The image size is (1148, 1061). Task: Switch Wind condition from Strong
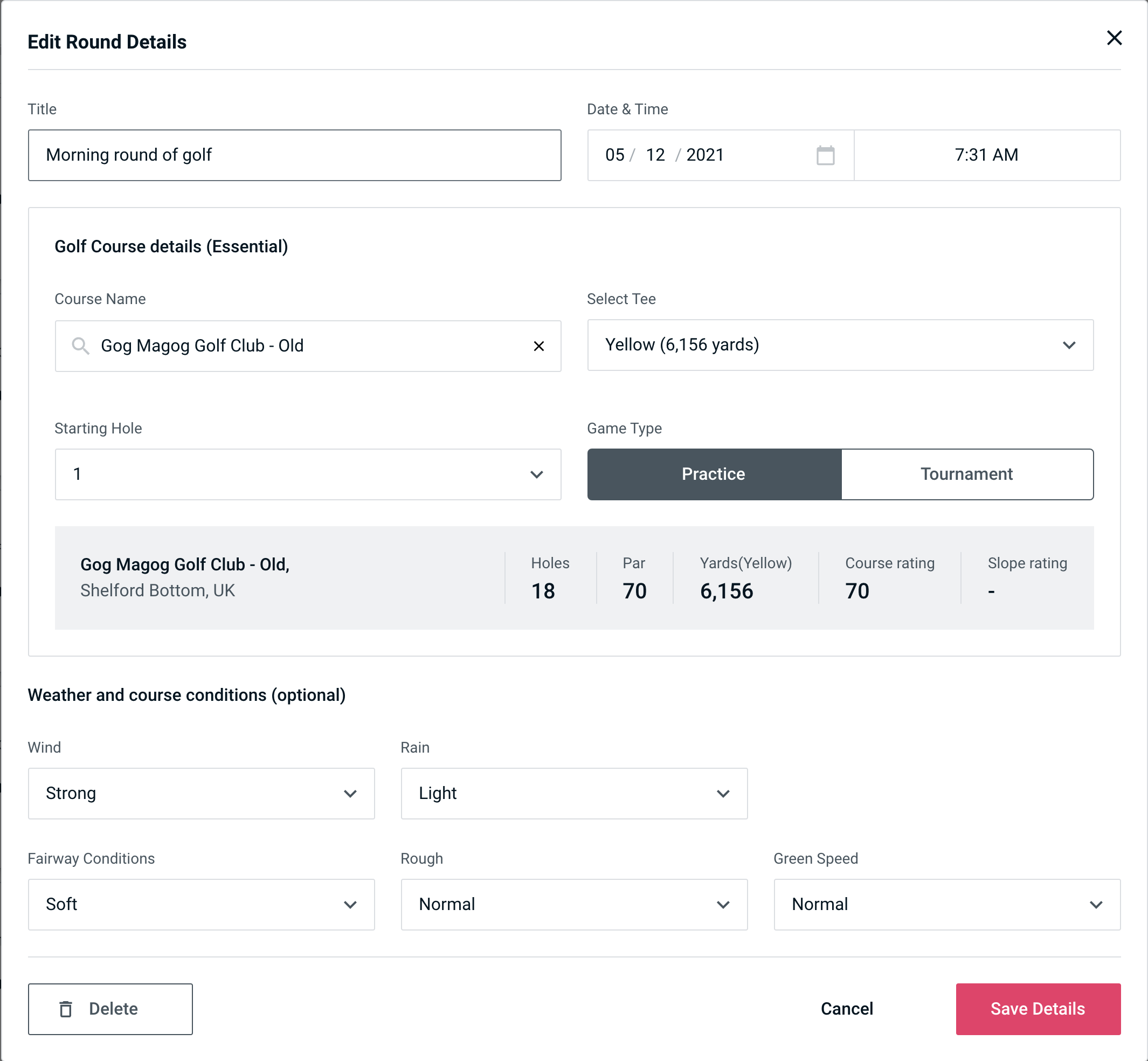(x=201, y=793)
